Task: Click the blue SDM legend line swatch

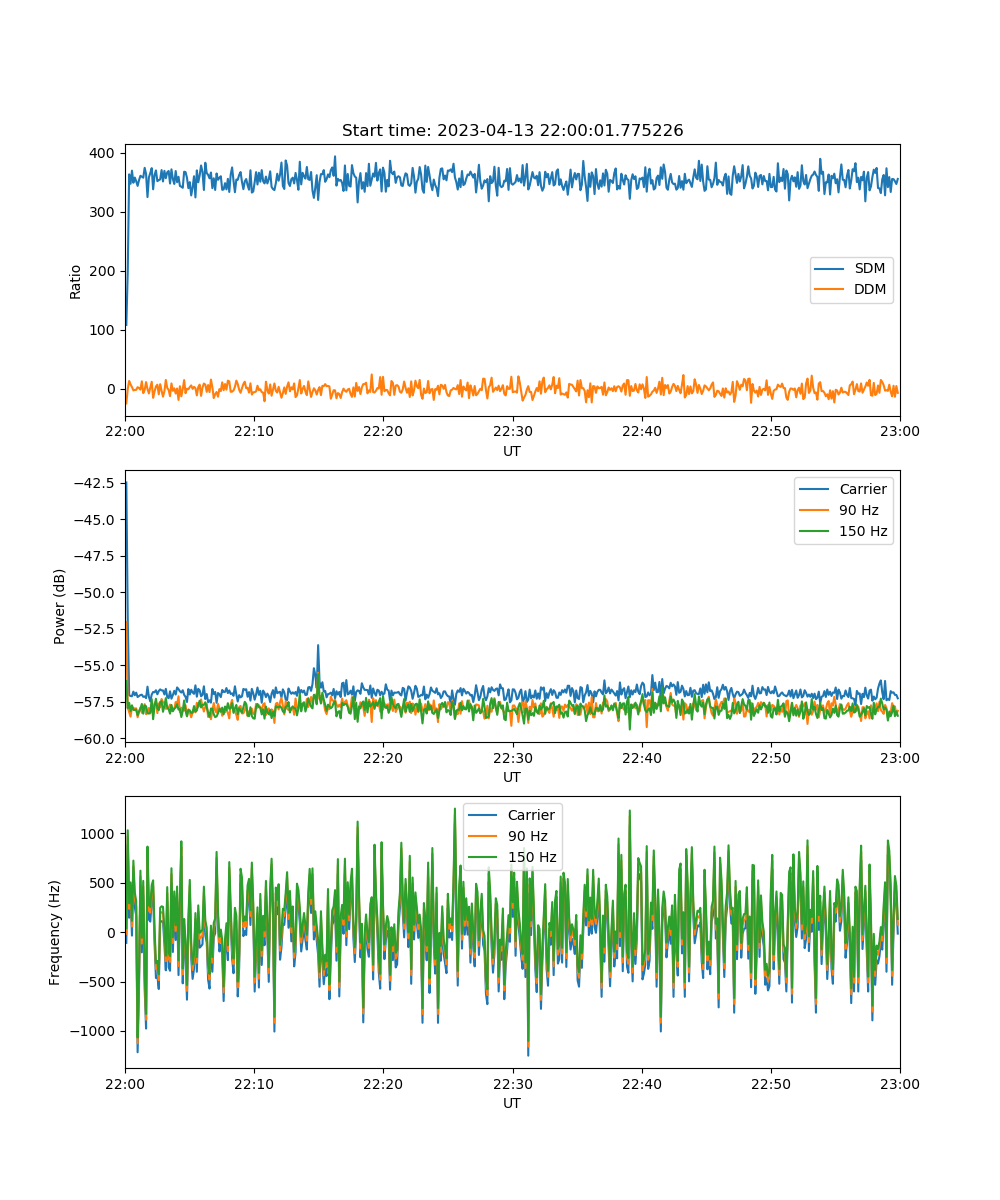Action: [832, 269]
